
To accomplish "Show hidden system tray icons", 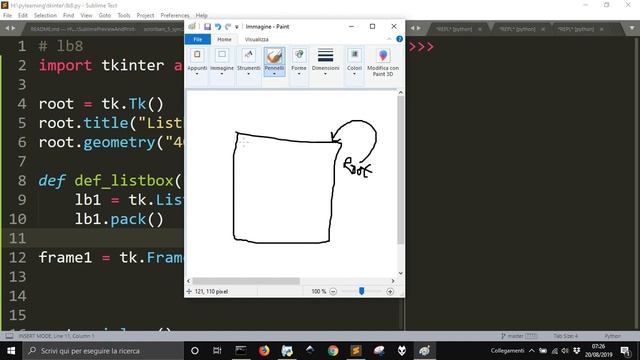I will [x=531, y=351].
